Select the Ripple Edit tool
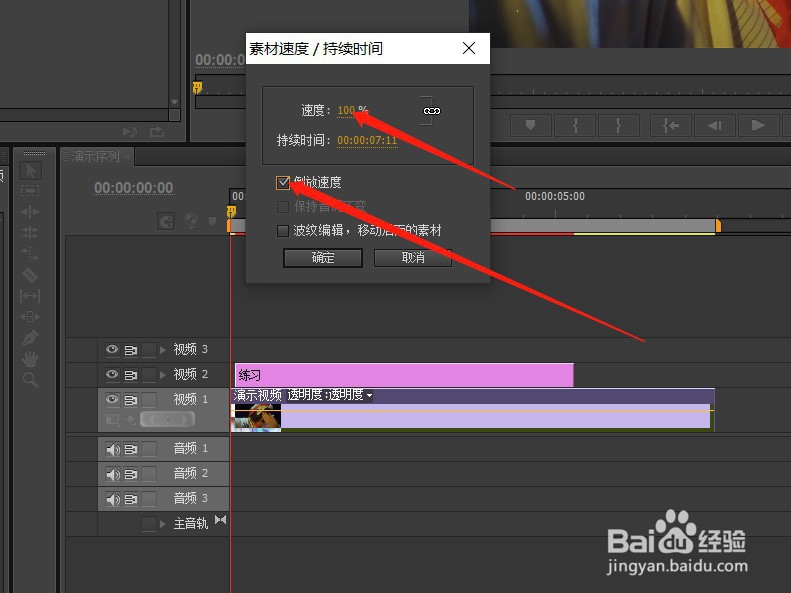 pyautogui.click(x=30, y=212)
